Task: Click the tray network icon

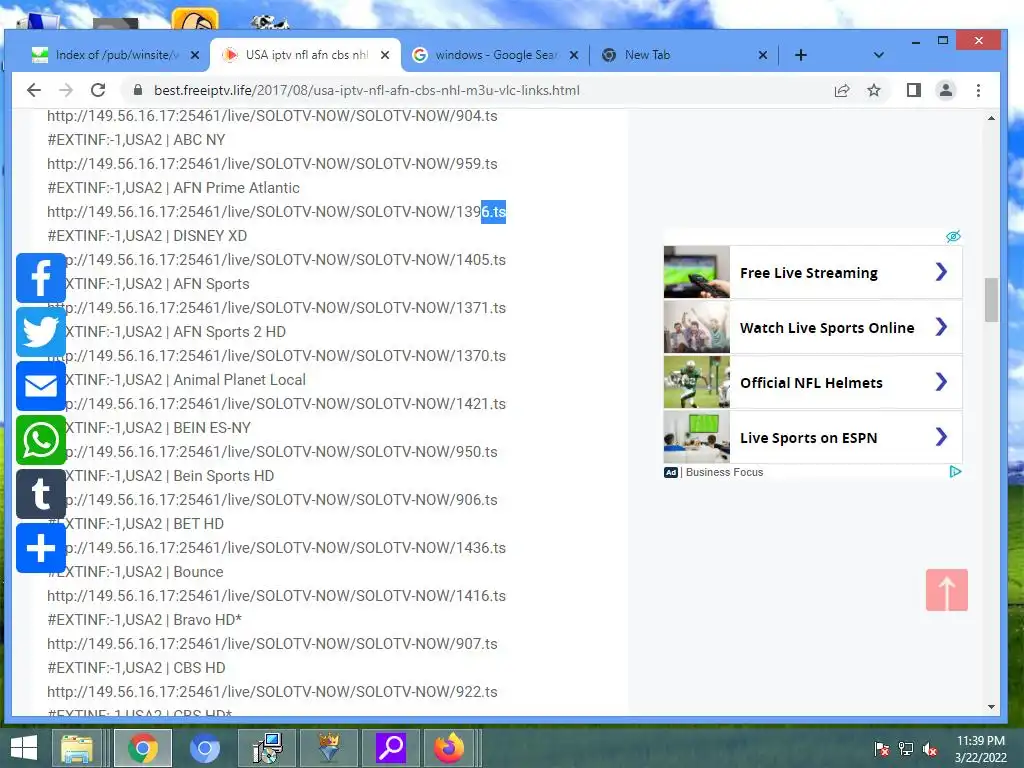Action: point(906,748)
